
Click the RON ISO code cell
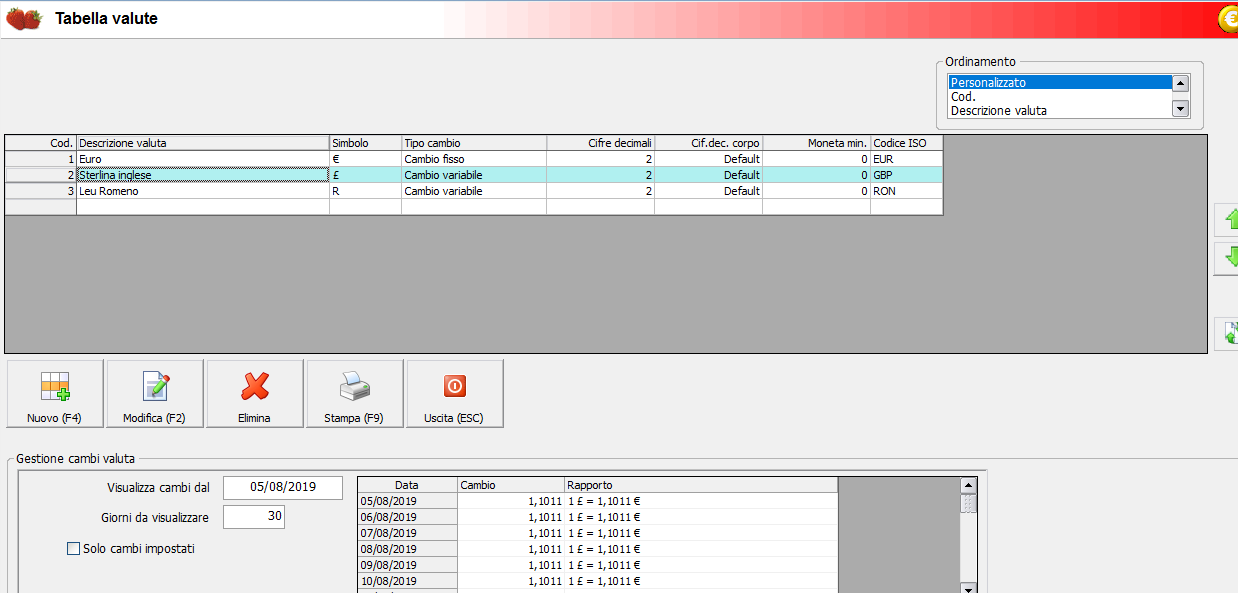point(907,191)
